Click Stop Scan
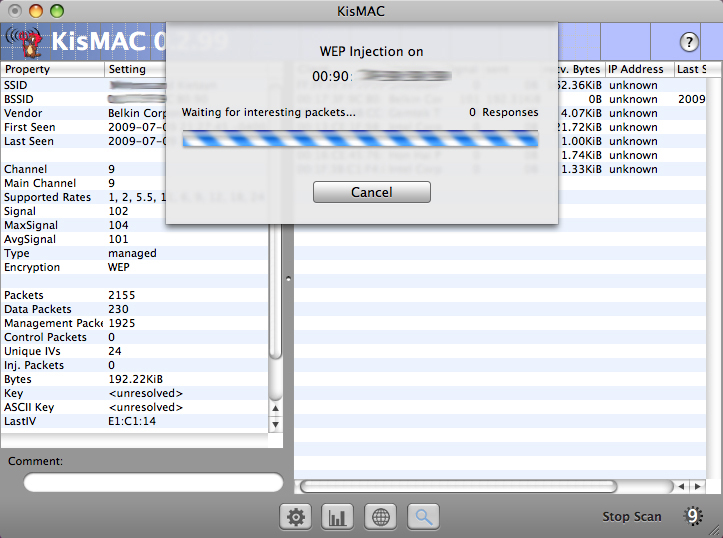 click(632, 516)
